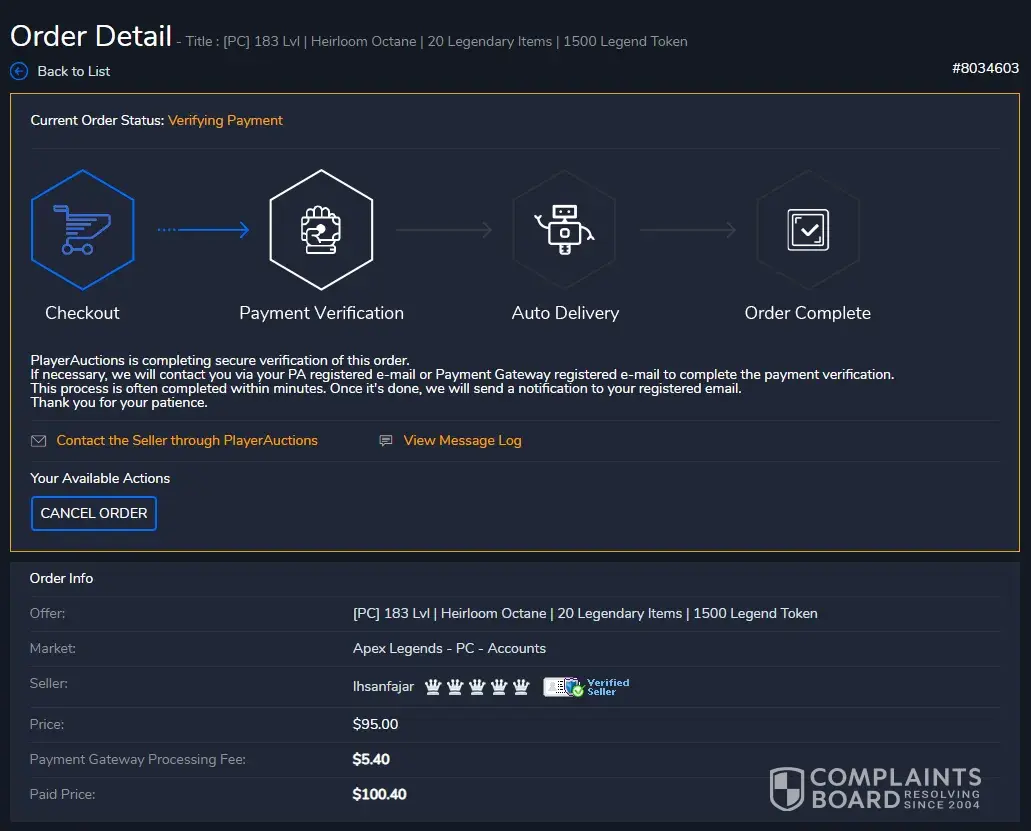1031x831 pixels.
Task: Click the Auto Delivery robot icon
Action: click(565, 230)
